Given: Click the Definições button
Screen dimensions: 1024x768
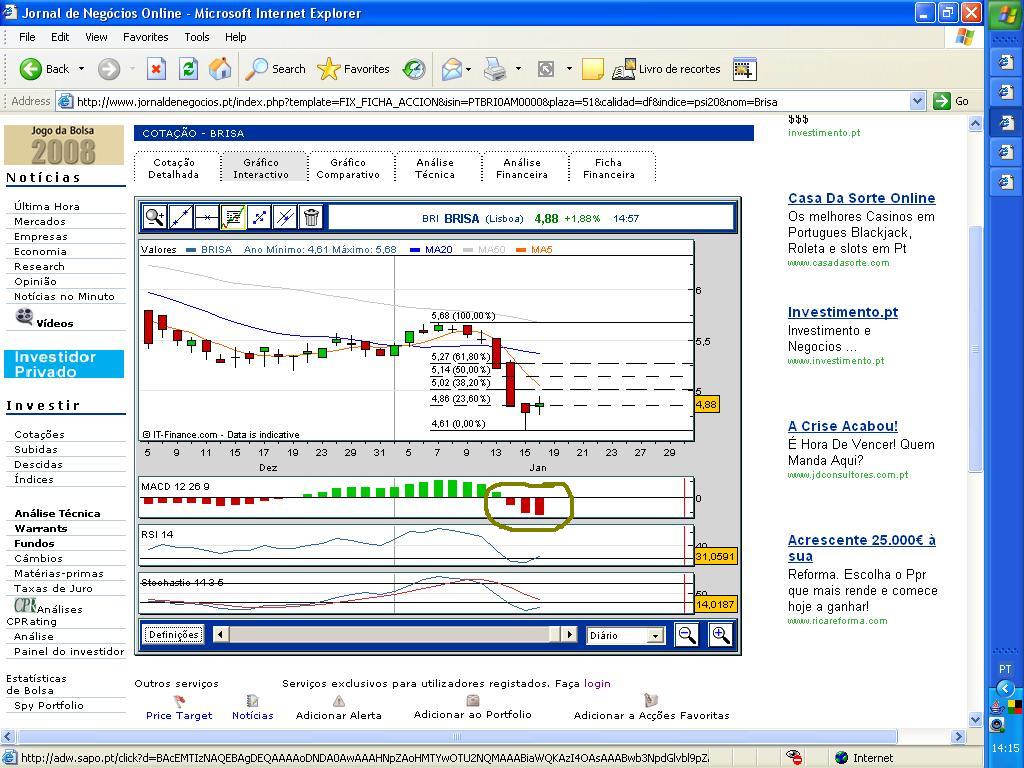Looking at the screenshot, I should coord(173,635).
